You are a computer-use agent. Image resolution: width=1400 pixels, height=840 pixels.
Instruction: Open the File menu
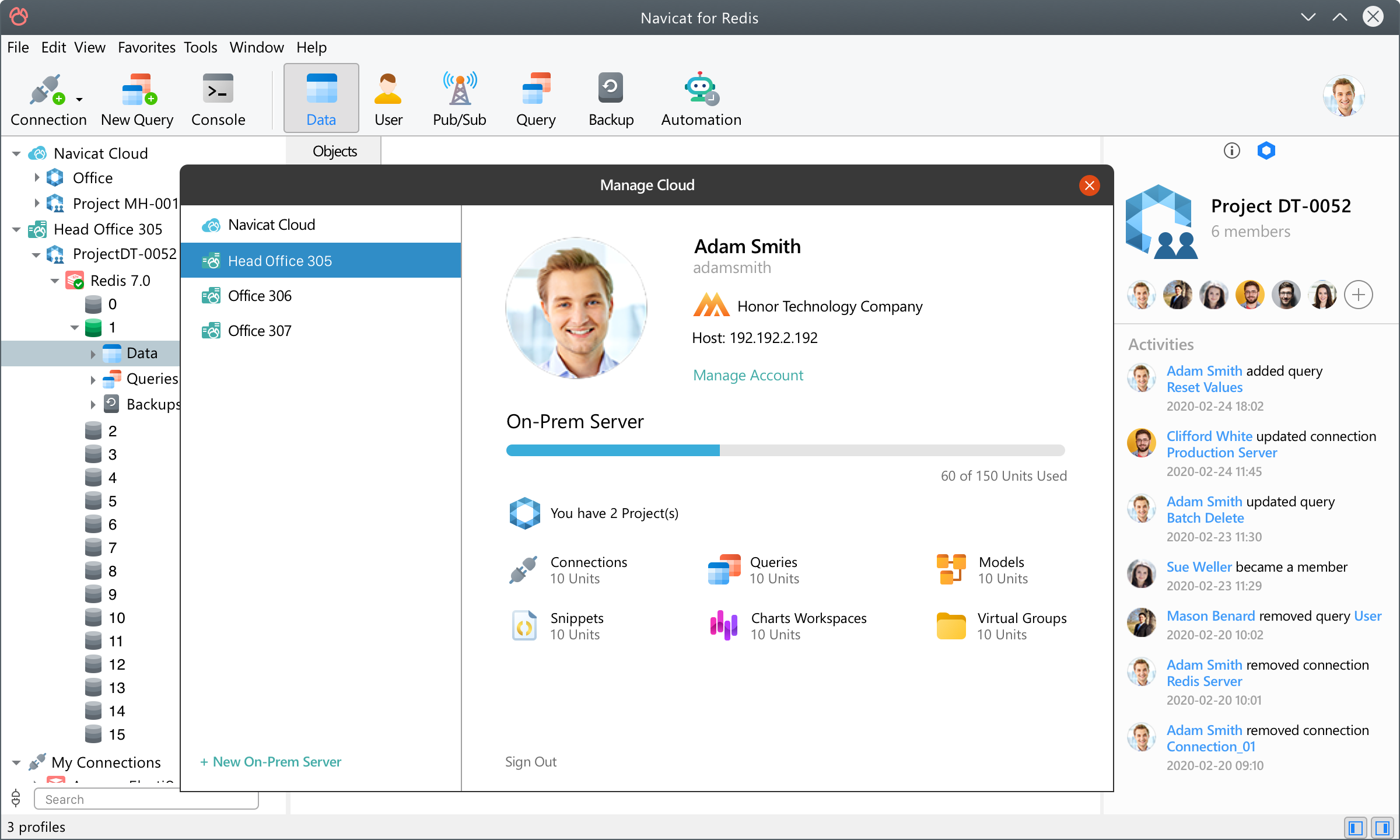(x=18, y=47)
